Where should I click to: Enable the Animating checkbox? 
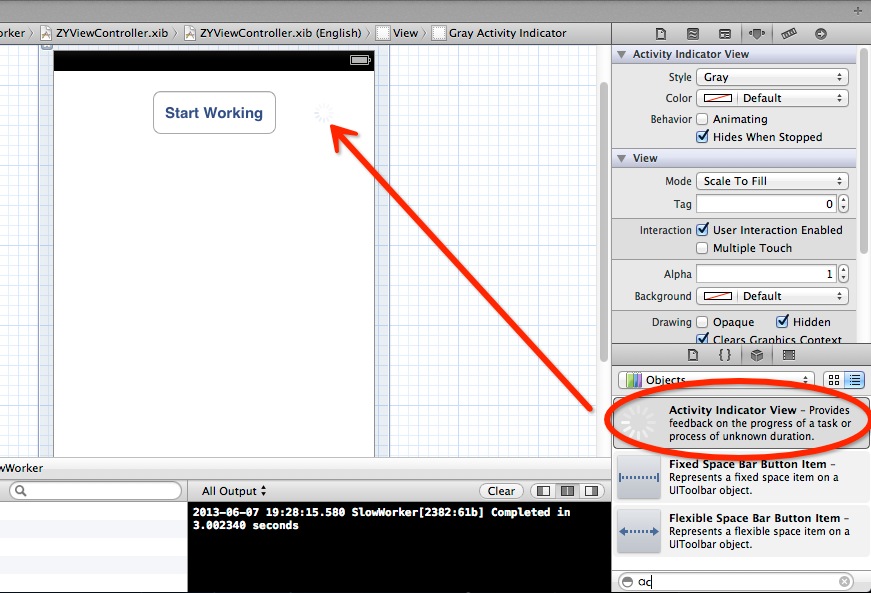703,119
